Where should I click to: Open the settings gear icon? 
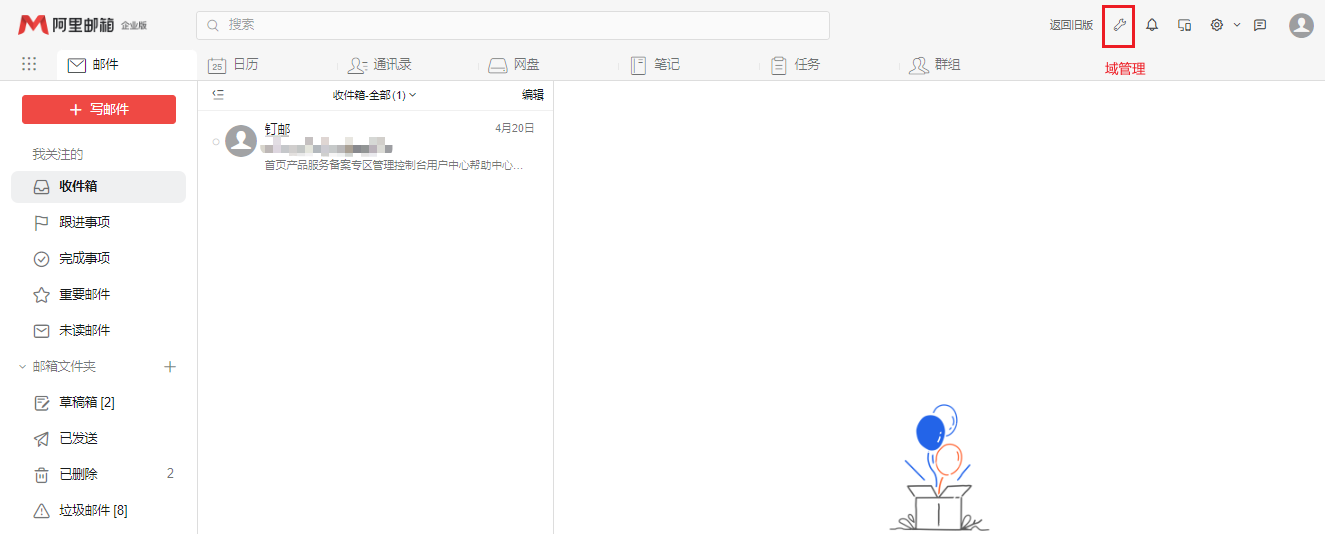tap(1217, 25)
